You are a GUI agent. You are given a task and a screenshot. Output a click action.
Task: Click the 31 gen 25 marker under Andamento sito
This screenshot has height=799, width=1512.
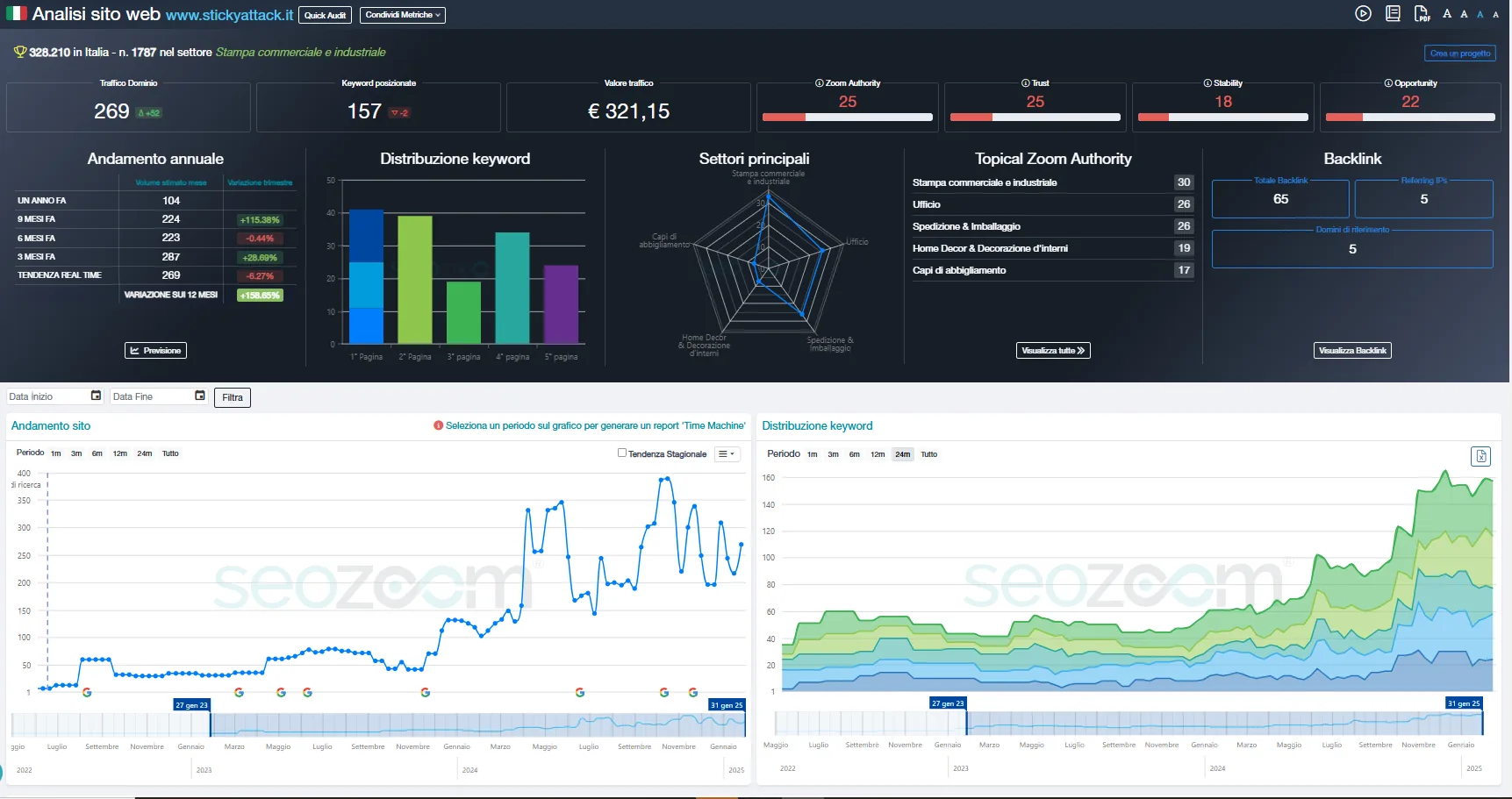tap(727, 705)
